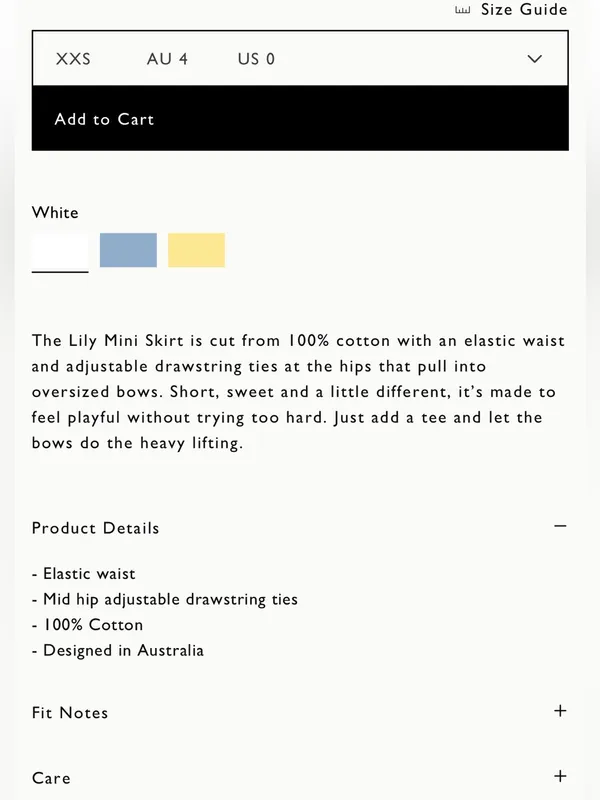600x800 pixels.
Task: Click the Designed in Australia detail line
Action: click(118, 651)
